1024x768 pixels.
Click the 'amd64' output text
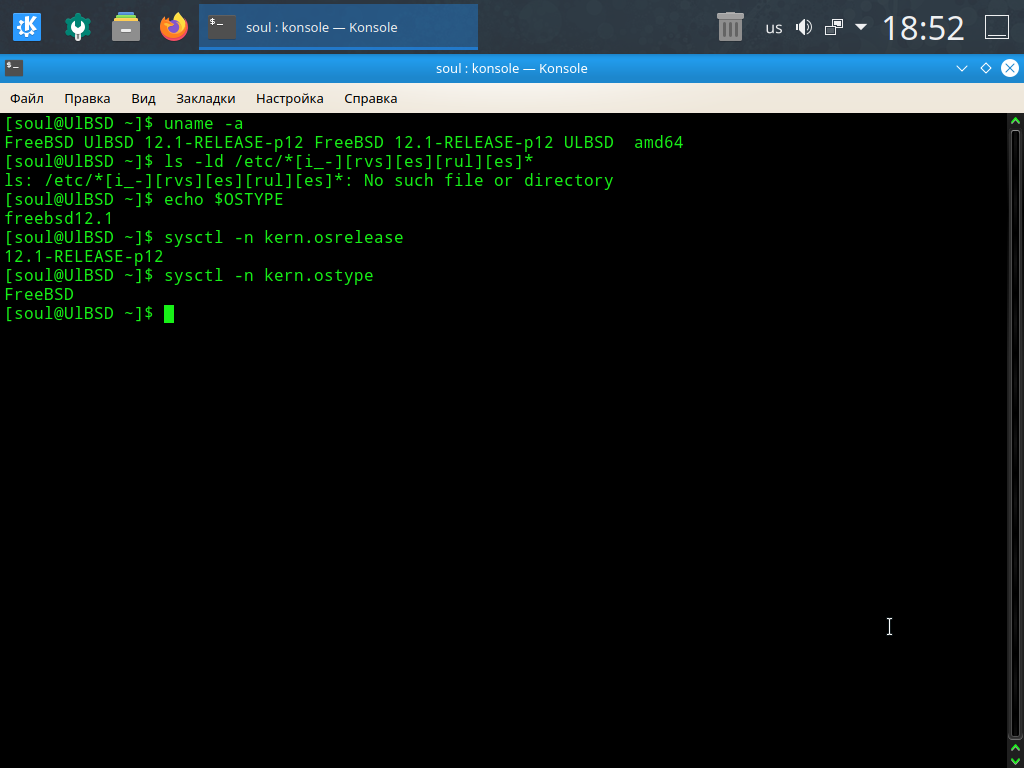click(658, 142)
